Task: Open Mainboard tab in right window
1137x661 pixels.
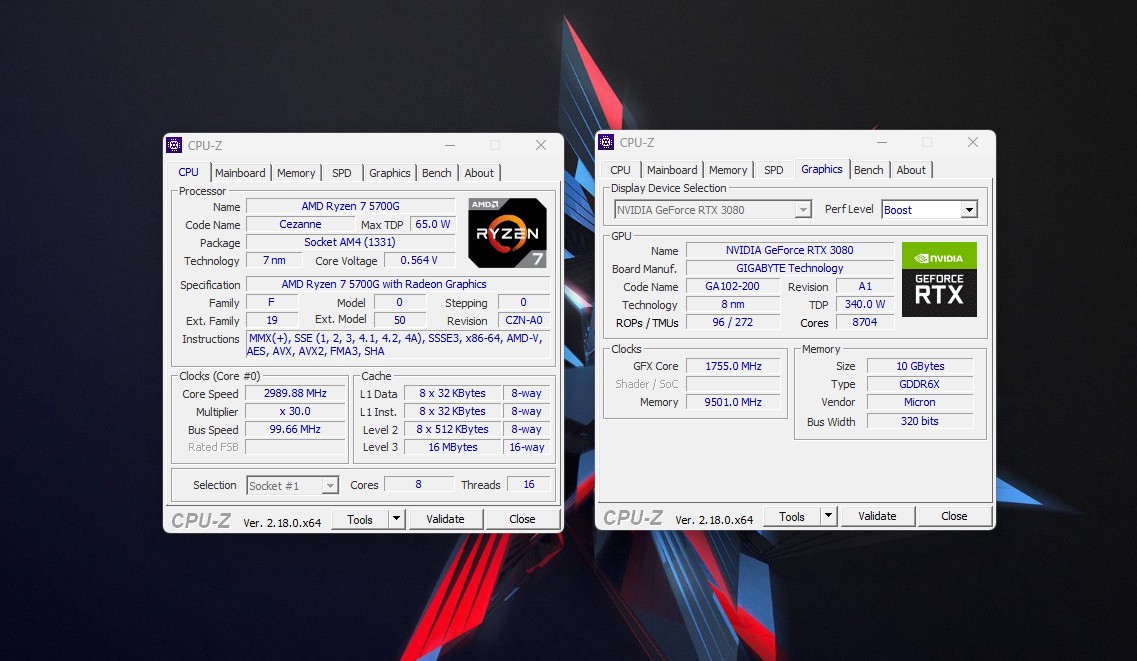Action: click(672, 170)
